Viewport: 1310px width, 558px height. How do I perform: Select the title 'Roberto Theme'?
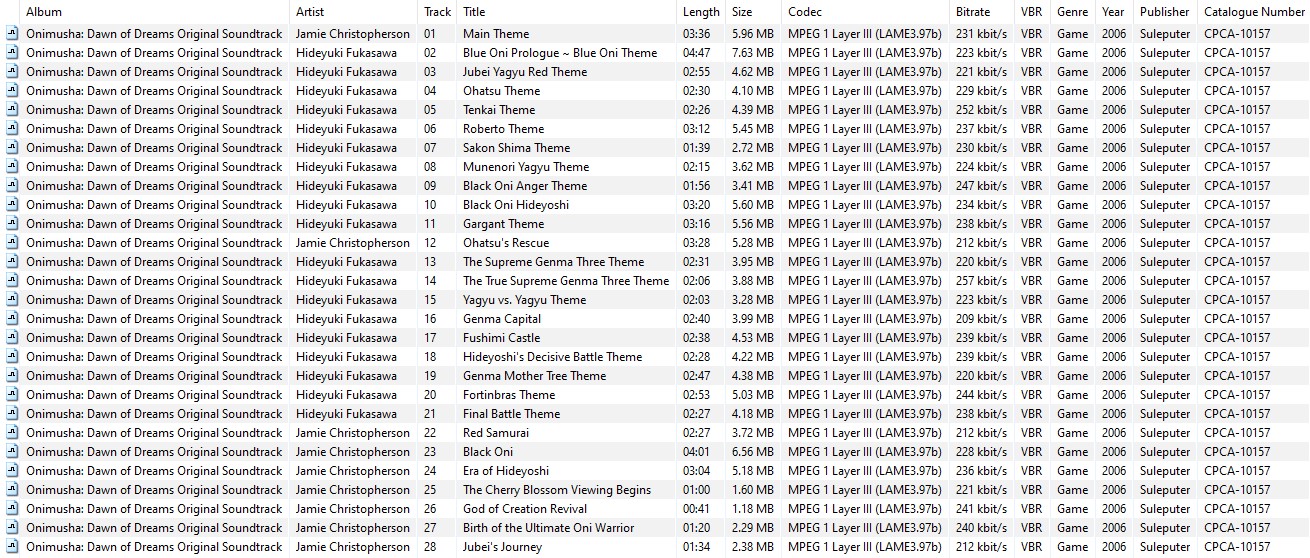tap(503, 129)
